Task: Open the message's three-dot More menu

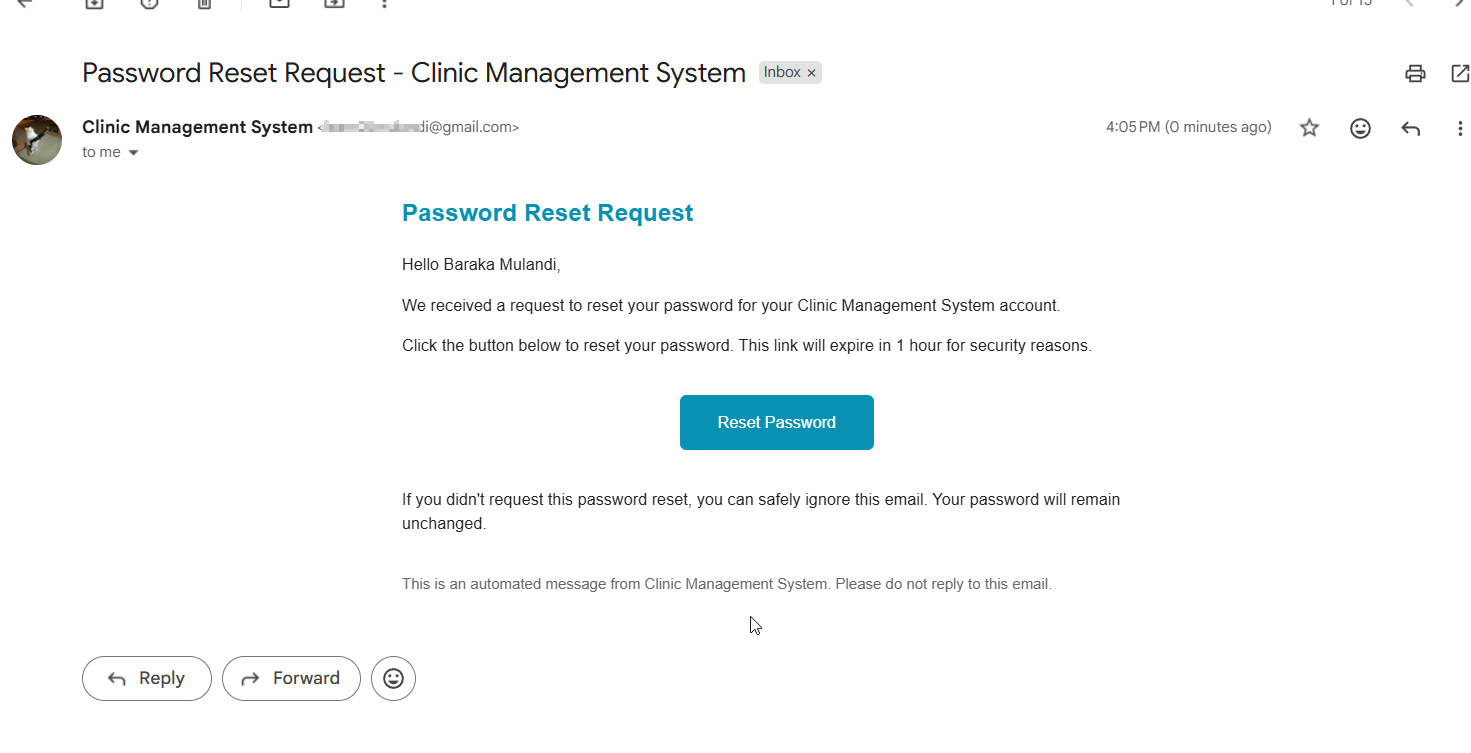Action: [1460, 128]
